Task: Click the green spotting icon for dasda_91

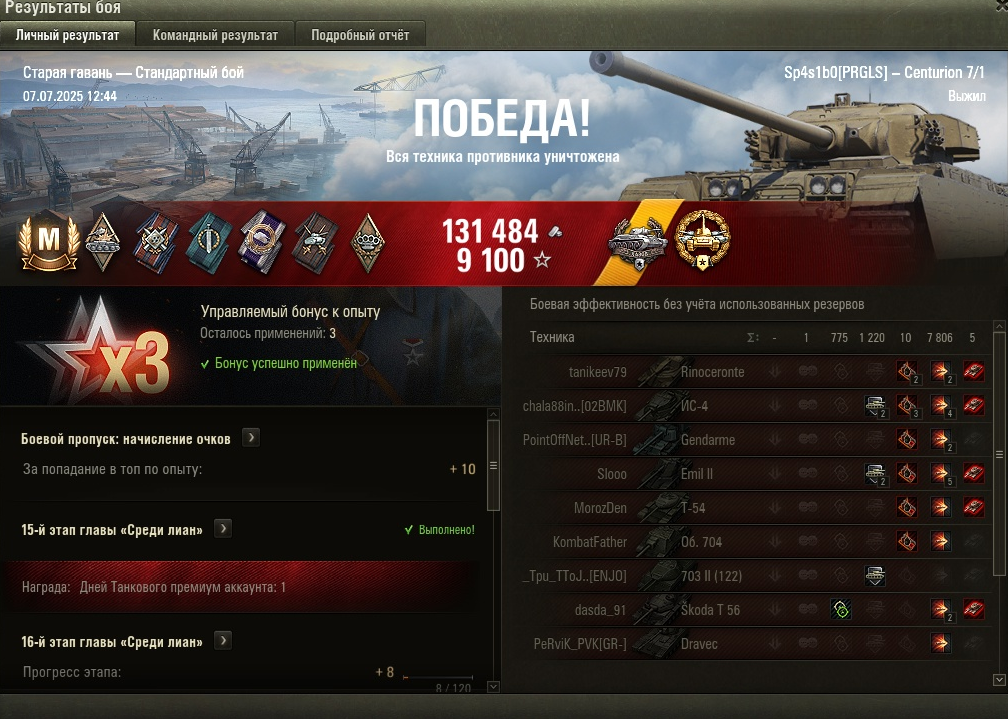Action: click(841, 610)
